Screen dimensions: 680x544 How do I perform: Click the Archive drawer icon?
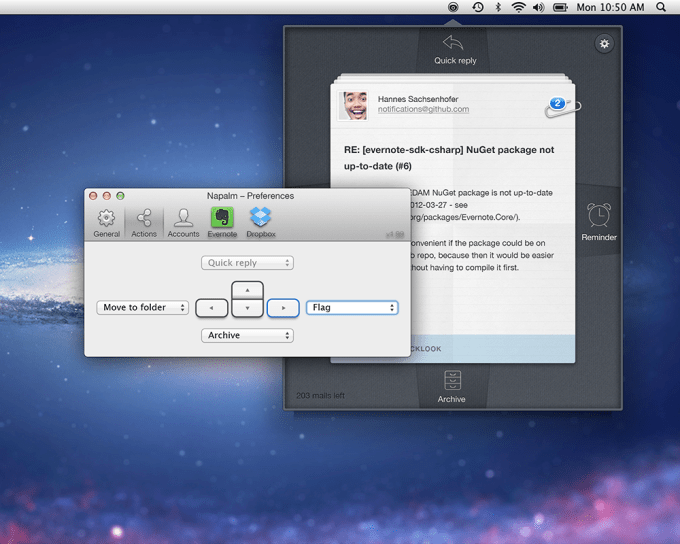pyautogui.click(x=452, y=380)
